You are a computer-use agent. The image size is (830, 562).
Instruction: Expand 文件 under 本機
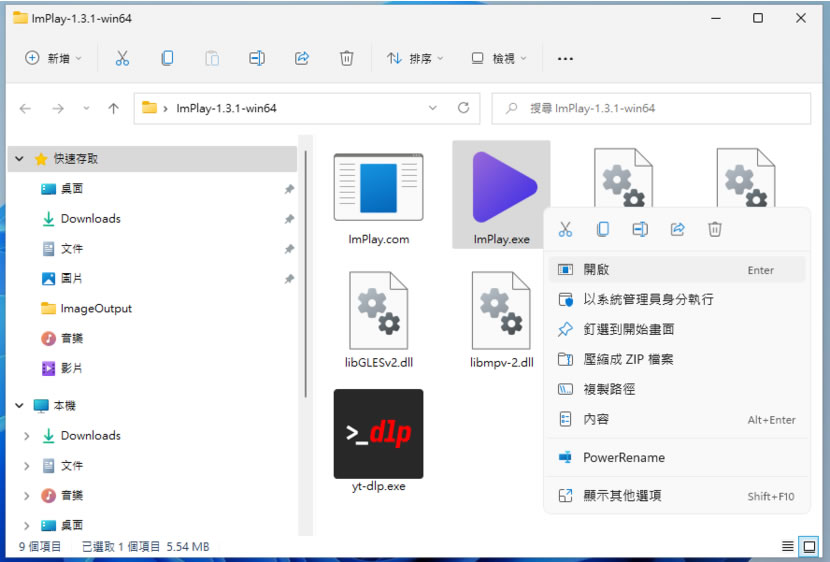[x=26, y=466]
